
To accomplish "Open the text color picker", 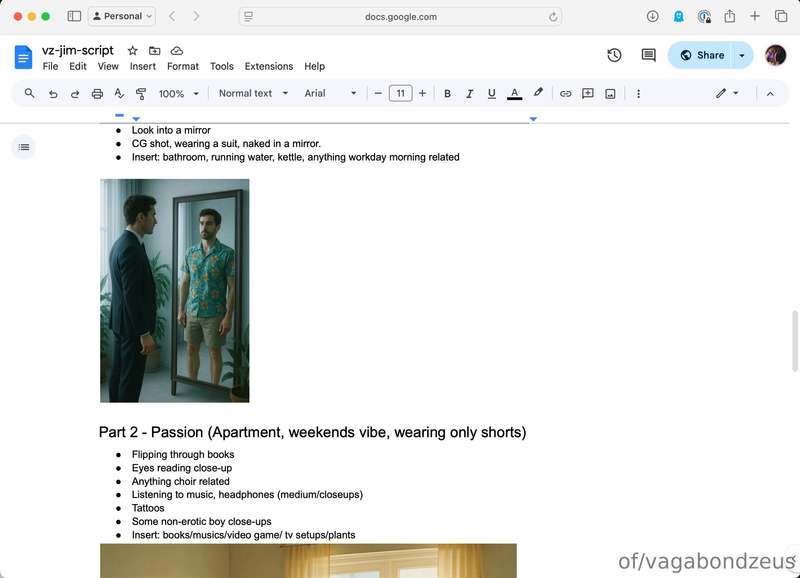I will pyautogui.click(x=514, y=94).
